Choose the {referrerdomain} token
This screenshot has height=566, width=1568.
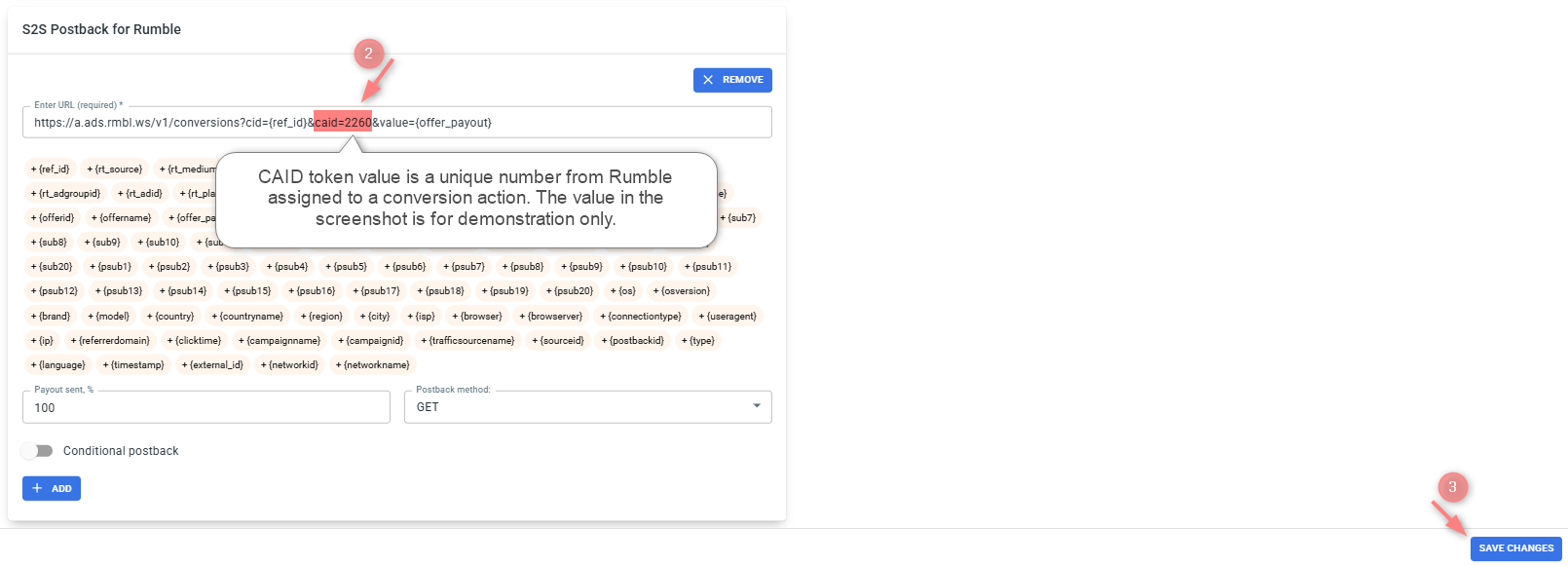point(110,341)
